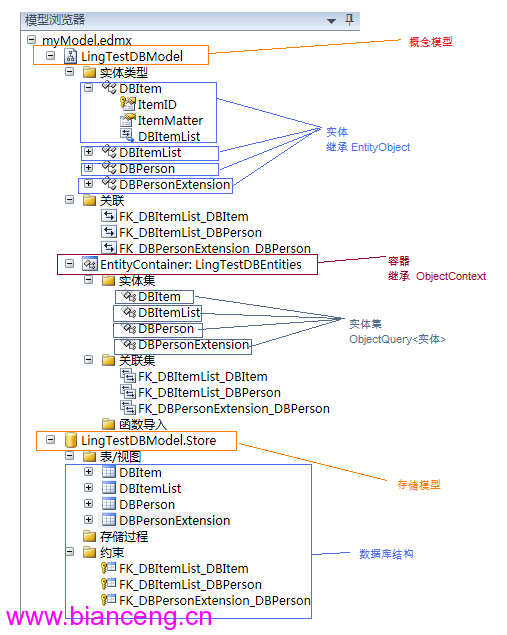The image size is (507, 635).
Task: Click the LingTestDBModel.Store database icon
Action: click(x=71, y=440)
